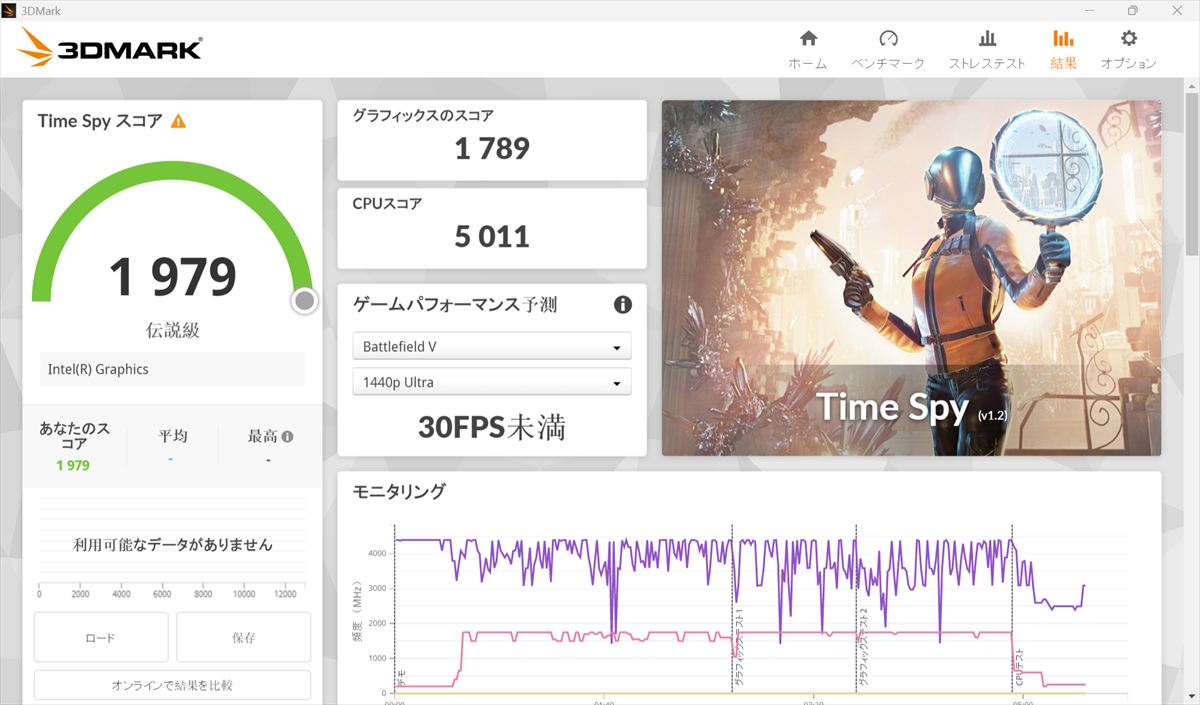The image size is (1200, 705).
Task: Click the Intel(R) Graphics label
Action: [x=98, y=369]
